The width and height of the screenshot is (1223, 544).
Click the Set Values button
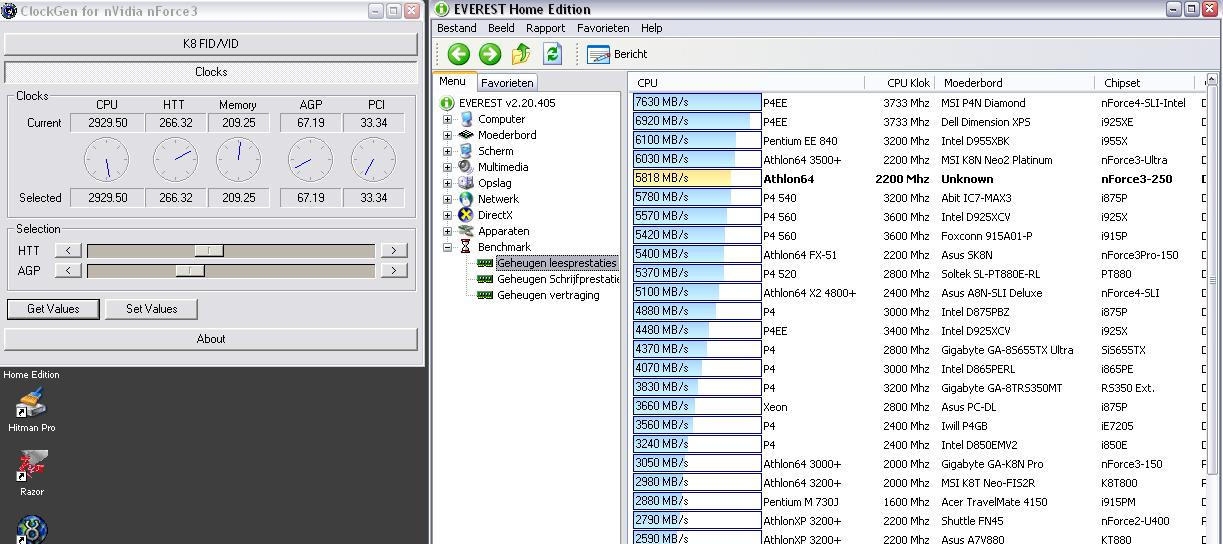pos(151,309)
